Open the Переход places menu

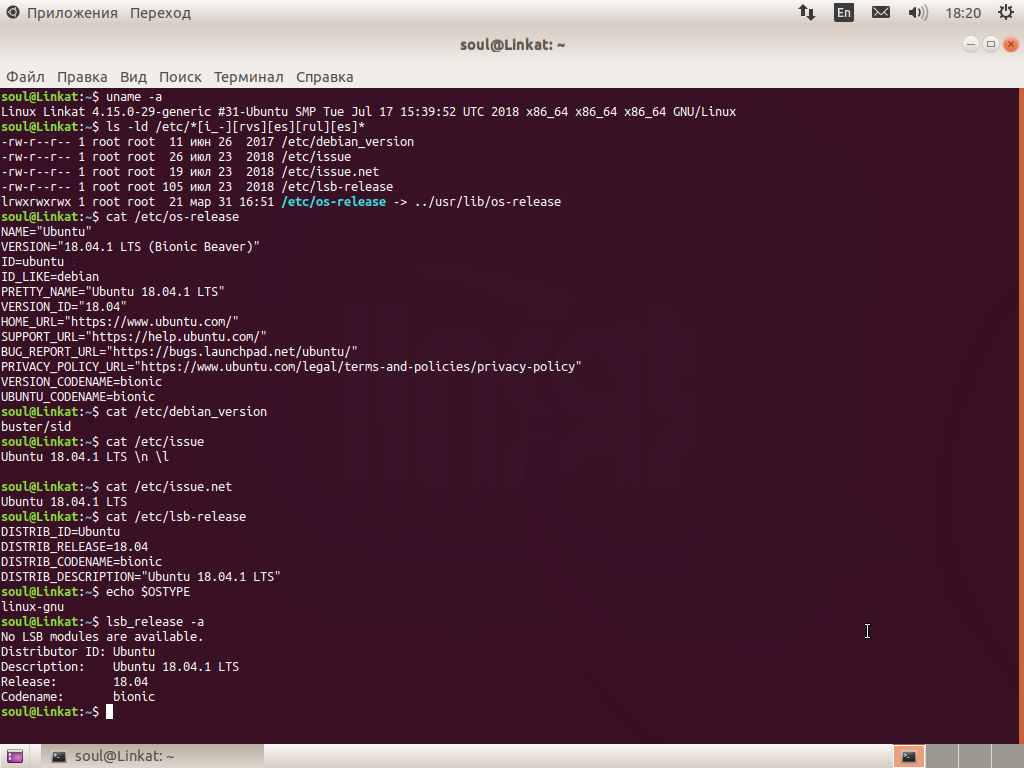point(160,13)
